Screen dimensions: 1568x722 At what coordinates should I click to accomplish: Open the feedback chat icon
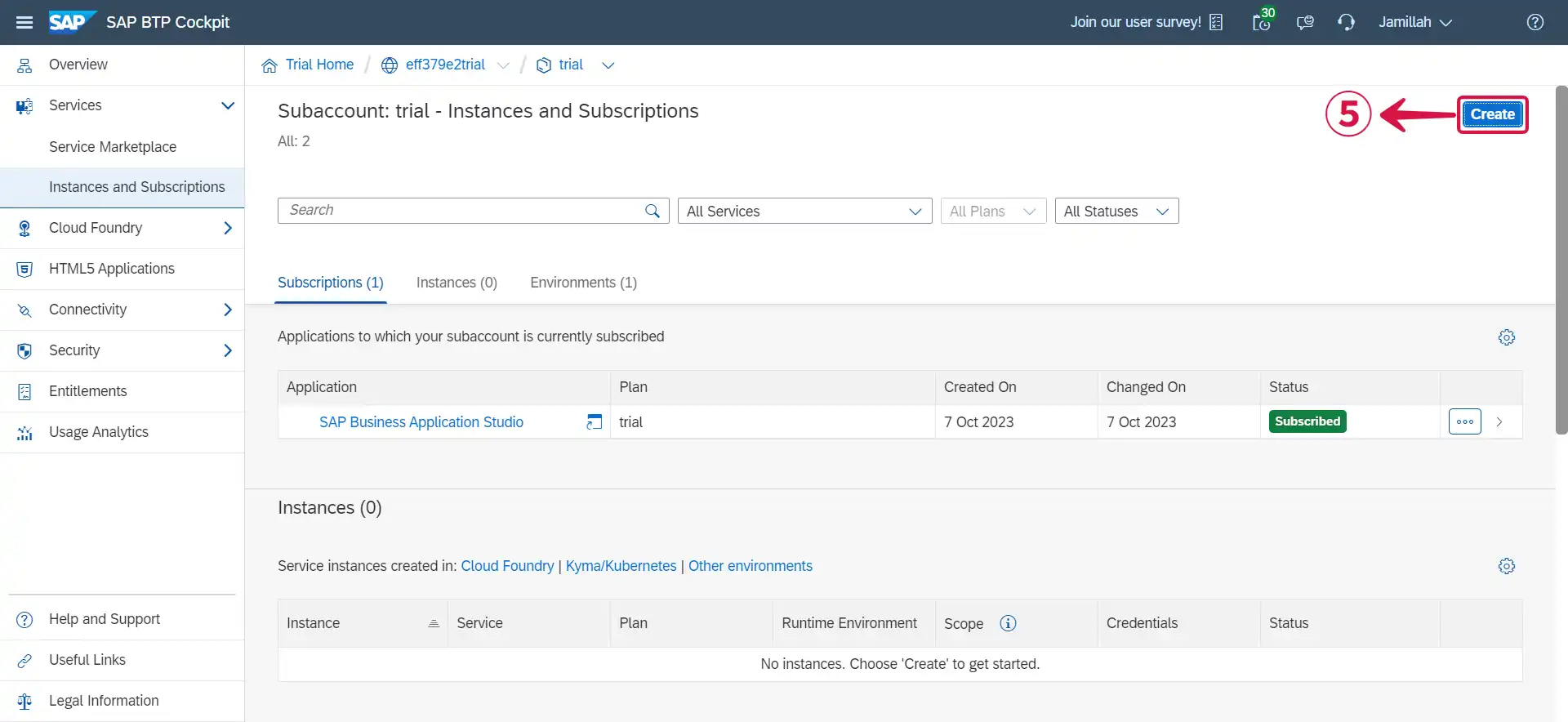coord(1305,22)
